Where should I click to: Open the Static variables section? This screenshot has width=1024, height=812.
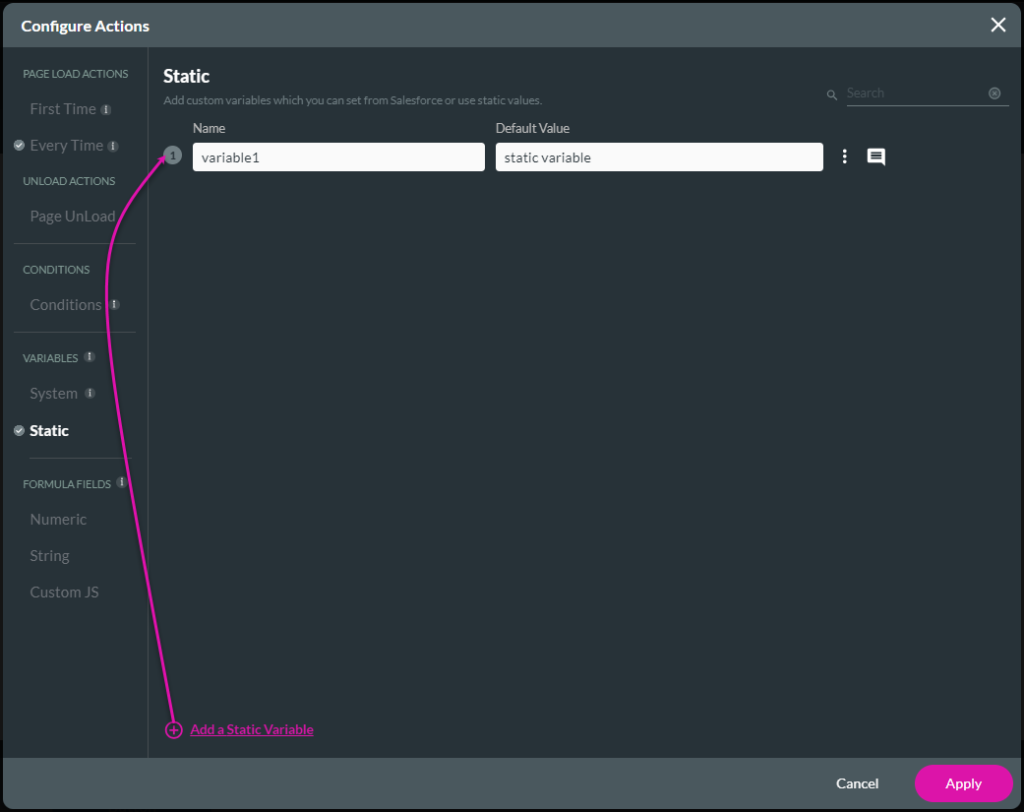[49, 431]
